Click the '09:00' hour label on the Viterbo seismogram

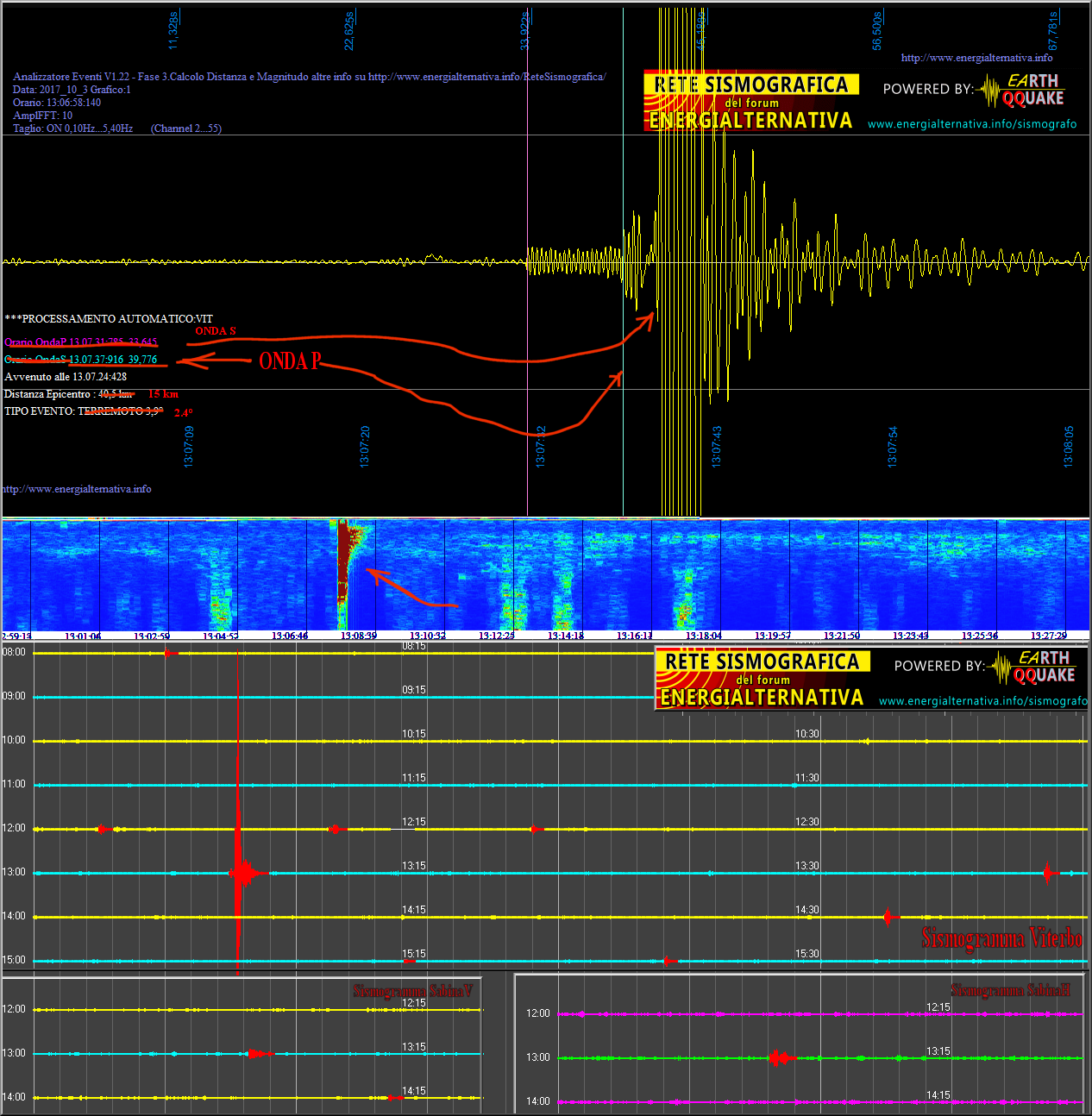point(14,696)
